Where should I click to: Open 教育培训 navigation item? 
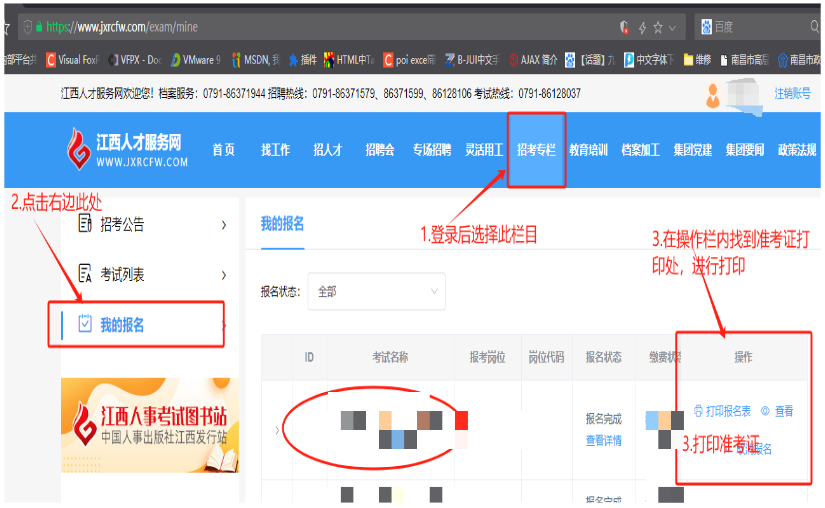click(x=588, y=150)
